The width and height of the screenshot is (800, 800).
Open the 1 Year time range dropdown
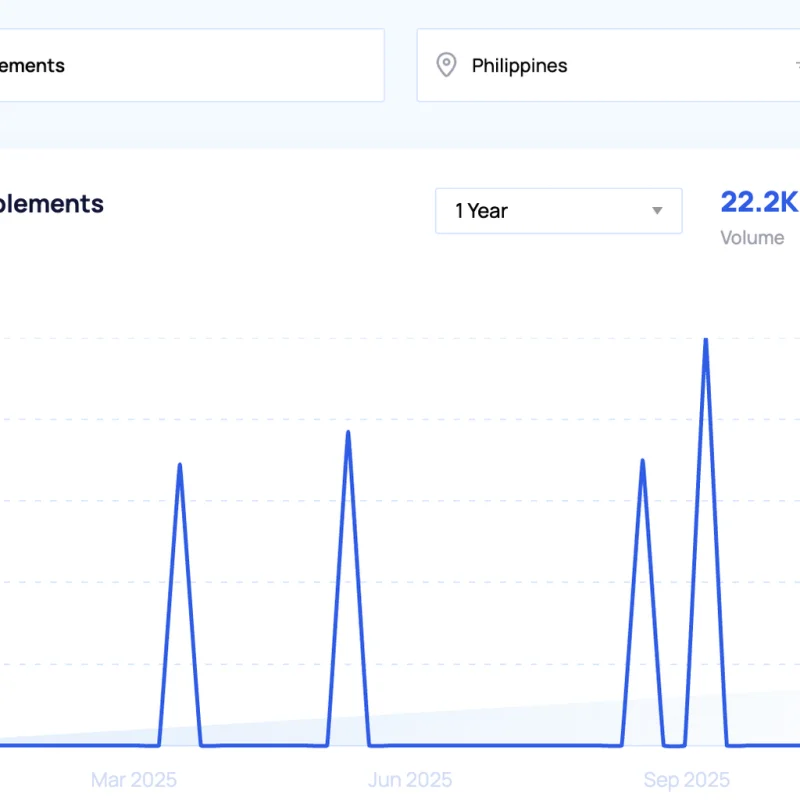[x=558, y=211]
